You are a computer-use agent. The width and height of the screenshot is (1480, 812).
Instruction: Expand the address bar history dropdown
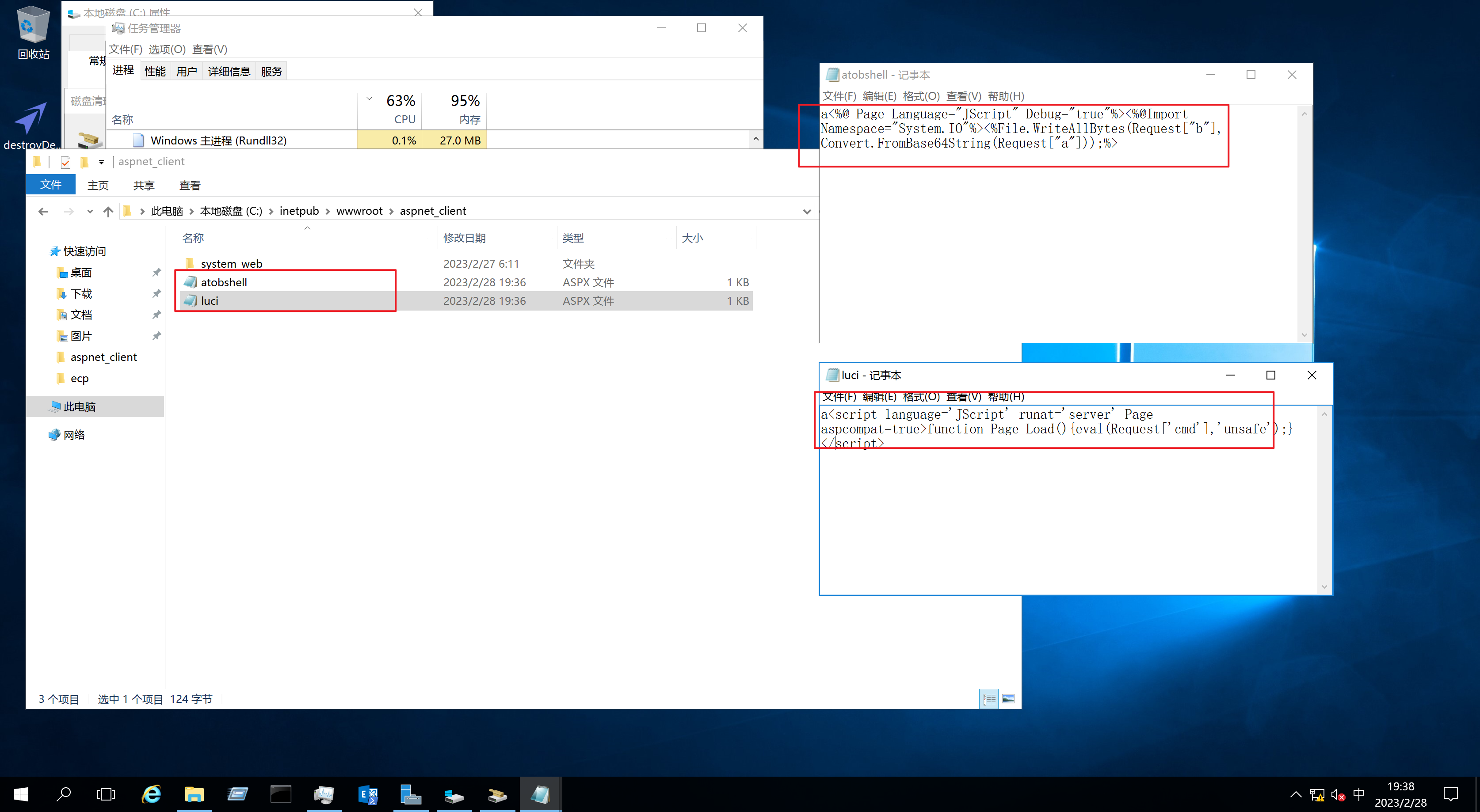[807, 211]
